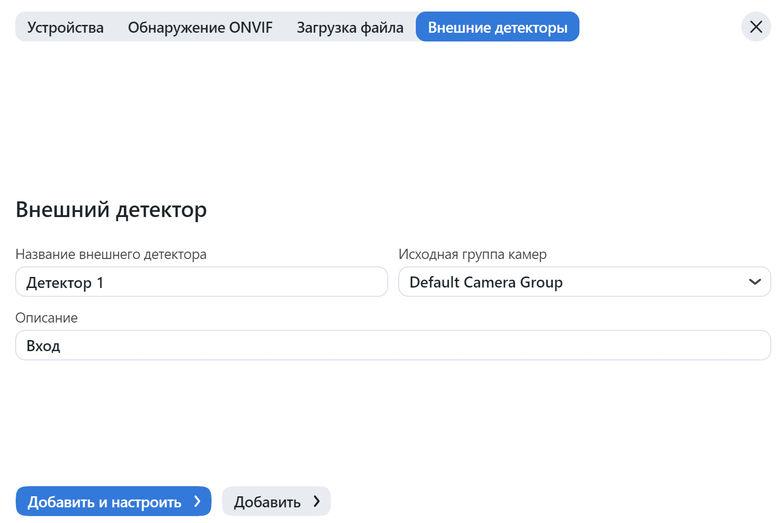Open the Исходная группа камер combo box
This screenshot has height=523, width=780.
(584, 282)
